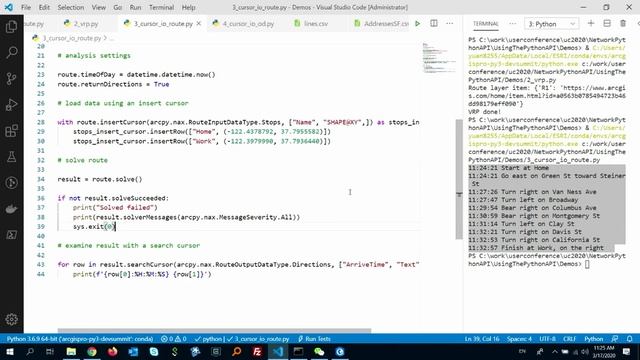Open the Docker whale view
Viewport: 640px width, 360px height.
coord(11,209)
